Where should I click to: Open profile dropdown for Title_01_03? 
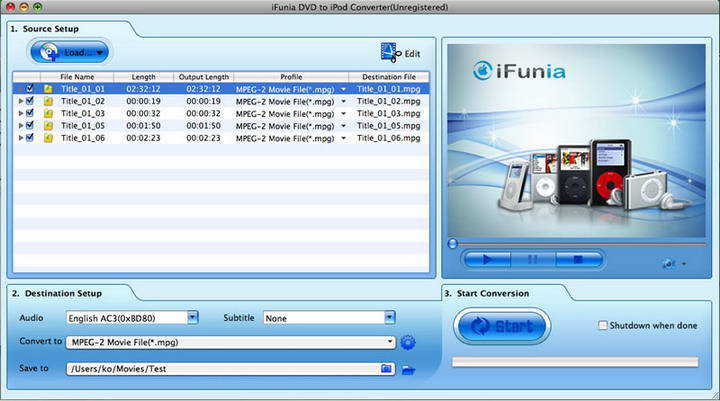pos(343,114)
